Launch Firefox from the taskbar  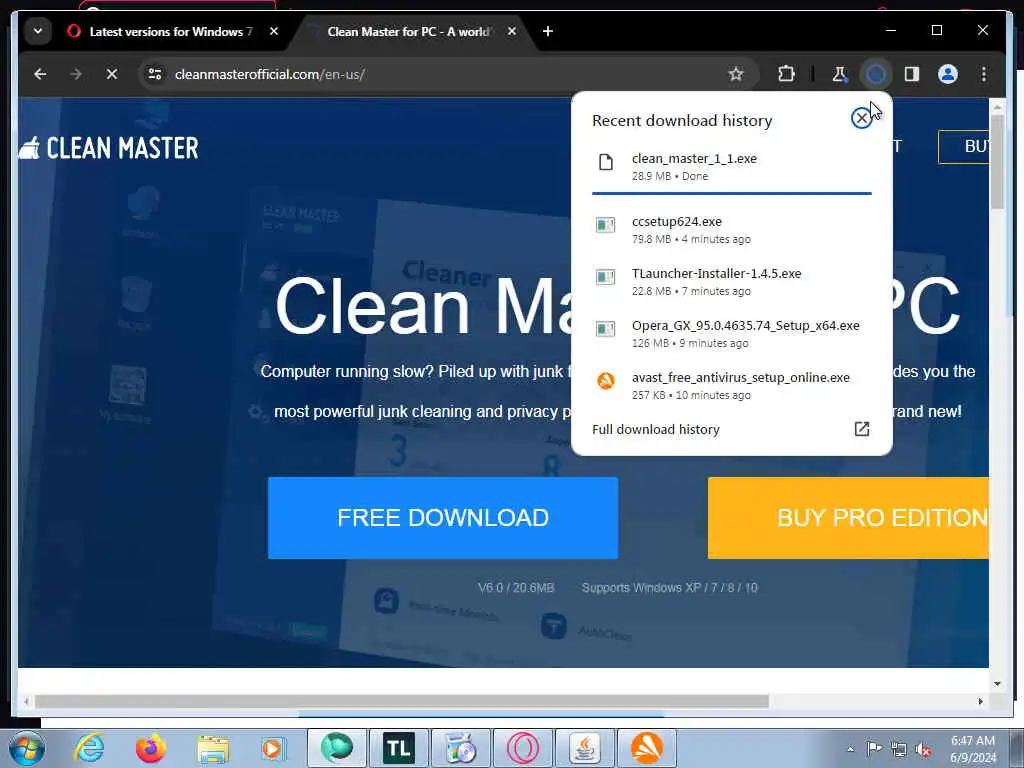tap(151, 748)
